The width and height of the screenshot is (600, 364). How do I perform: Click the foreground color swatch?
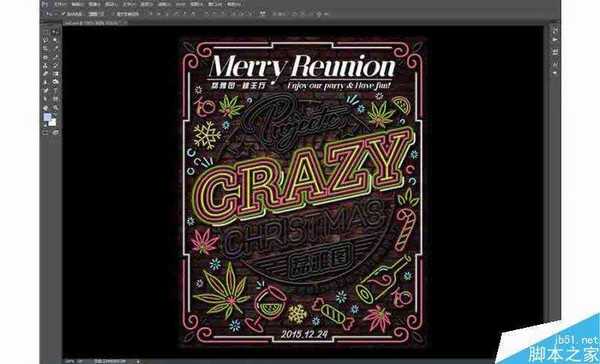click(47, 118)
